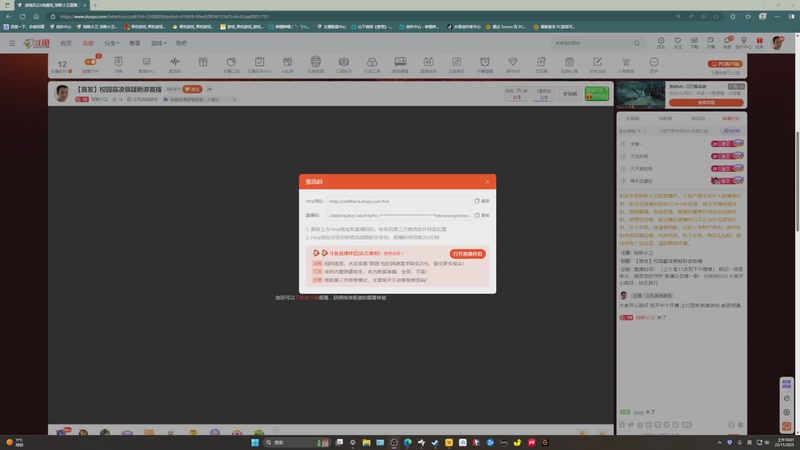Go to the 赛事 nav item
This screenshot has height=450, width=800.
[135, 43]
